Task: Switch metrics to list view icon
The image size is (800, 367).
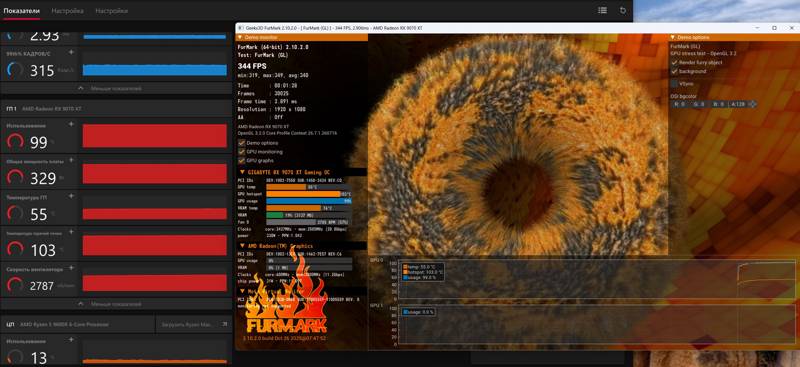Action: [602, 10]
